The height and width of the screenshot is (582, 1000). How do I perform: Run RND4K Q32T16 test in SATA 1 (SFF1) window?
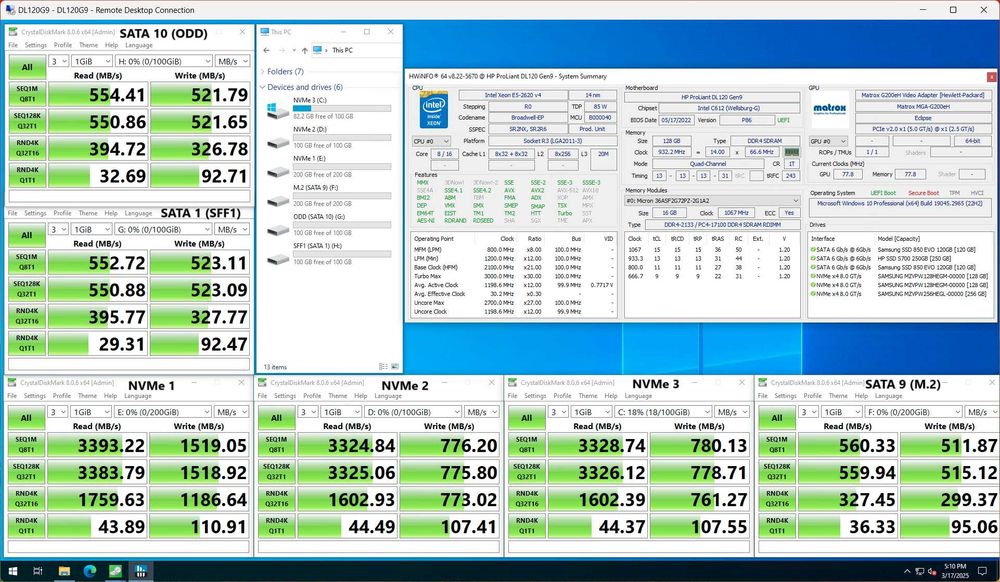(x=27, y=316)
